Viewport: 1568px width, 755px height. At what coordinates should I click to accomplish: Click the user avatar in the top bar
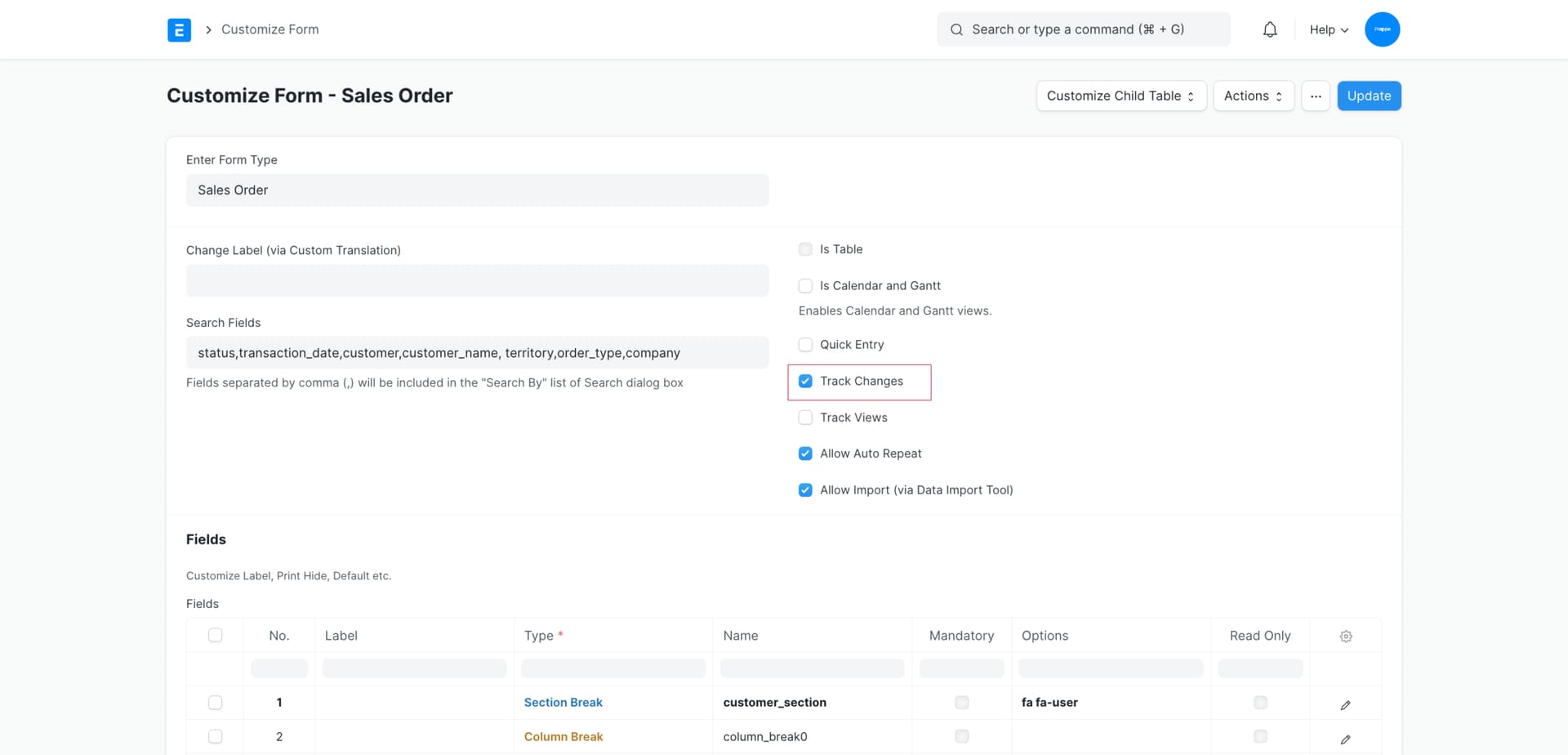tap(1382, 29)
